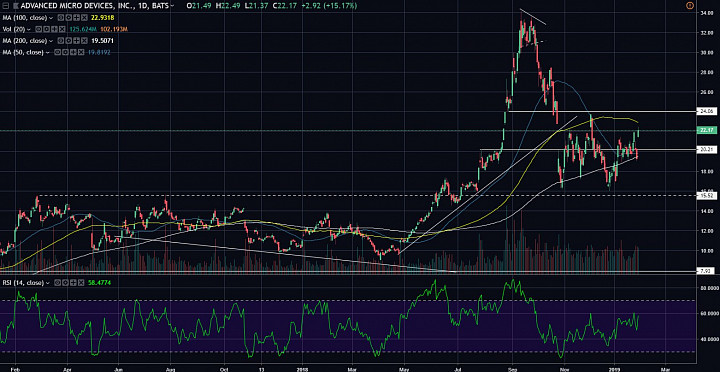
Task: Open settings for MA (100, close)
Action: 68,17
